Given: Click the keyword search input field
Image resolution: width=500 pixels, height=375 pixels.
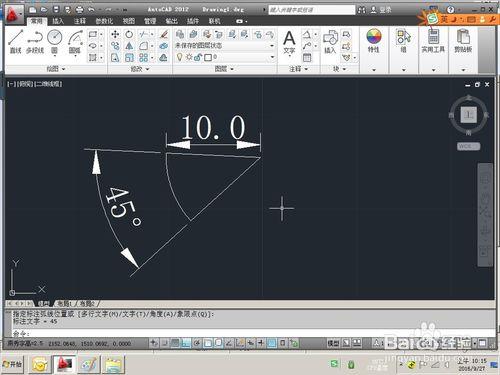Looking at the screenshot, I should click(312, 10).
